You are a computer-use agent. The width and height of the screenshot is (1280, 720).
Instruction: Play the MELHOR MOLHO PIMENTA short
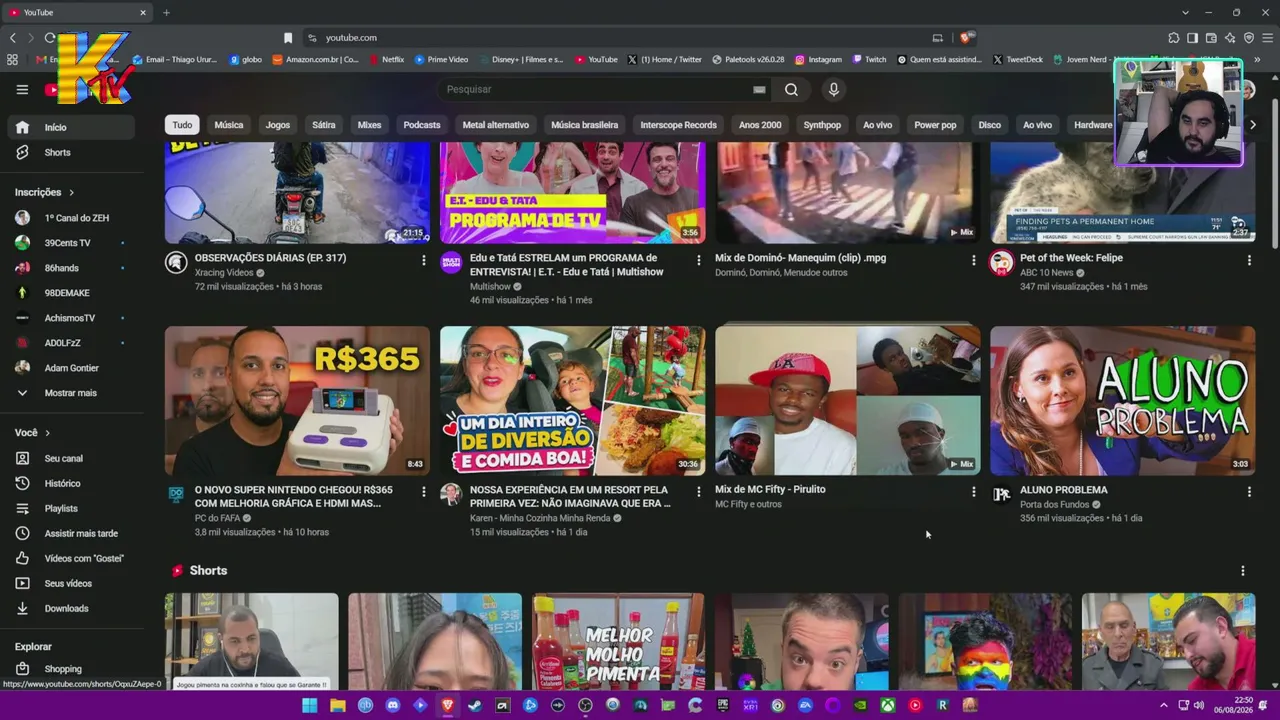618,641
